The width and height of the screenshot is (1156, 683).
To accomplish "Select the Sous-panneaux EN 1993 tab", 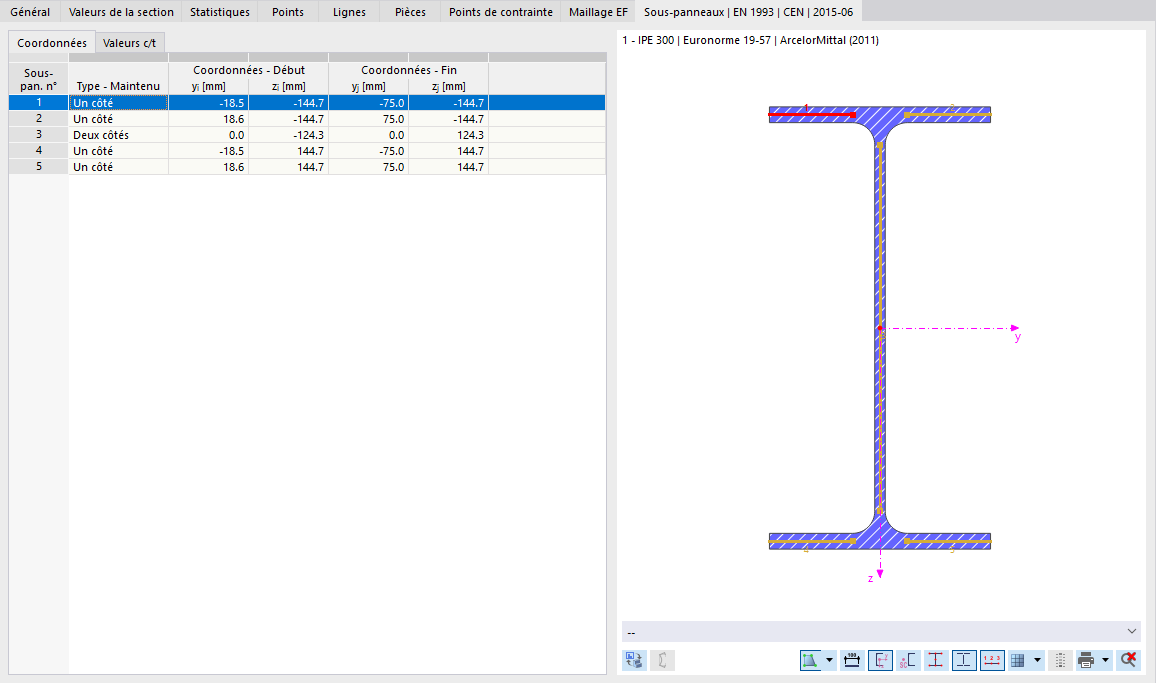I will [x=748, y=12].
